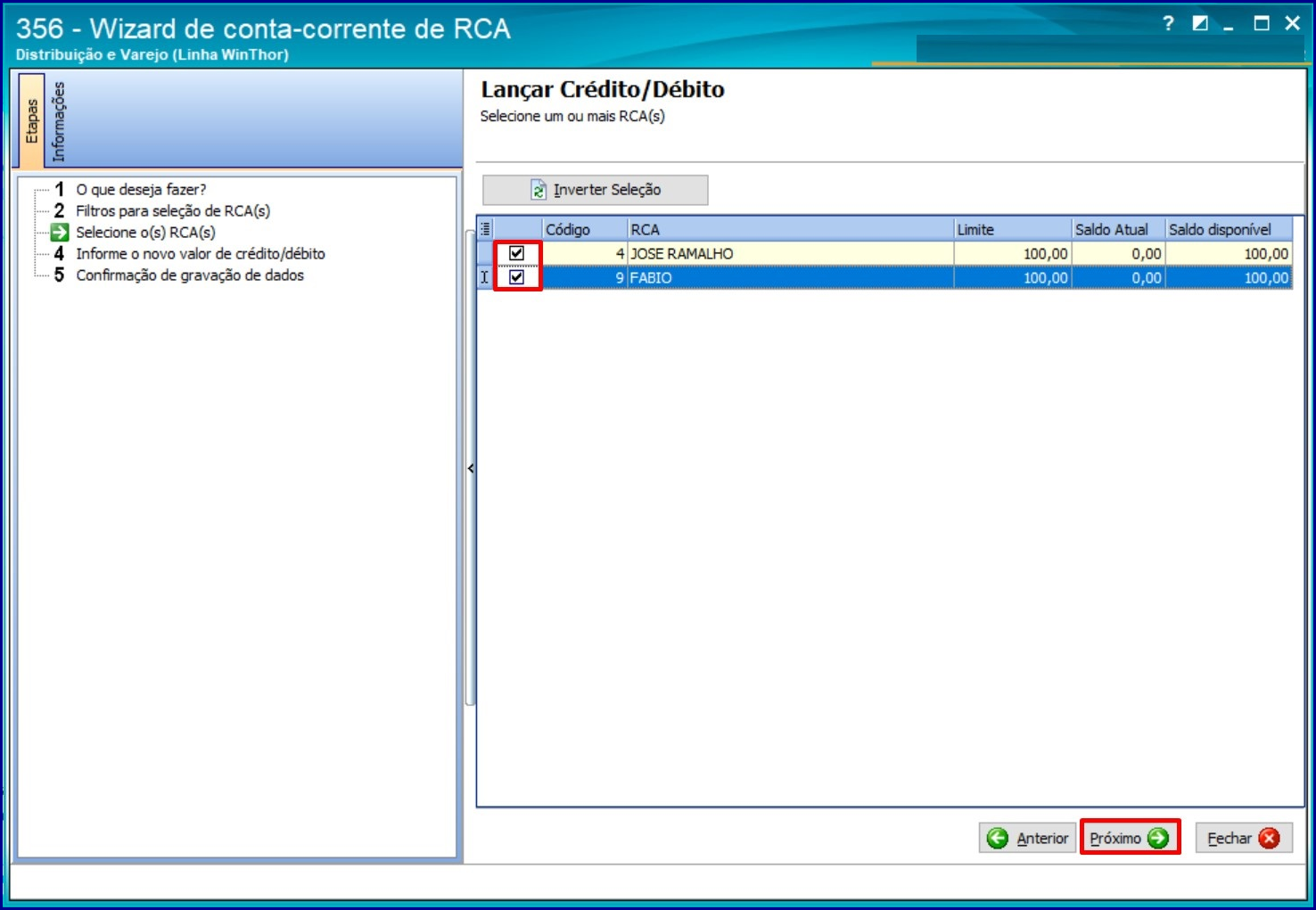Click Saldo Atual value in FABIO row
This screenshot has height=910, width=1316.
coord(1119,278)
